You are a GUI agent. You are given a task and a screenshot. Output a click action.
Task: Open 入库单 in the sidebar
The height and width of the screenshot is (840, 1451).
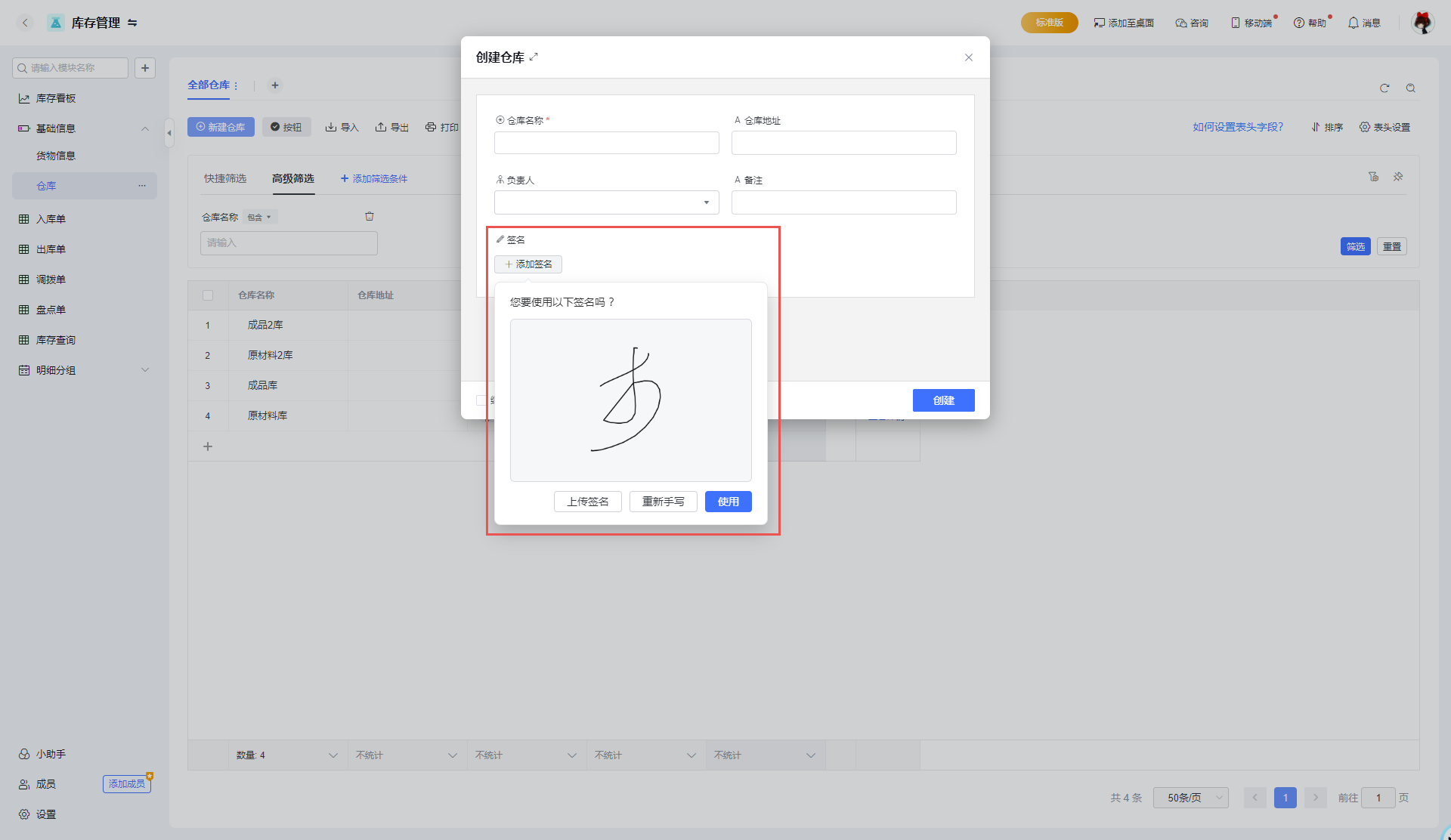51,219
